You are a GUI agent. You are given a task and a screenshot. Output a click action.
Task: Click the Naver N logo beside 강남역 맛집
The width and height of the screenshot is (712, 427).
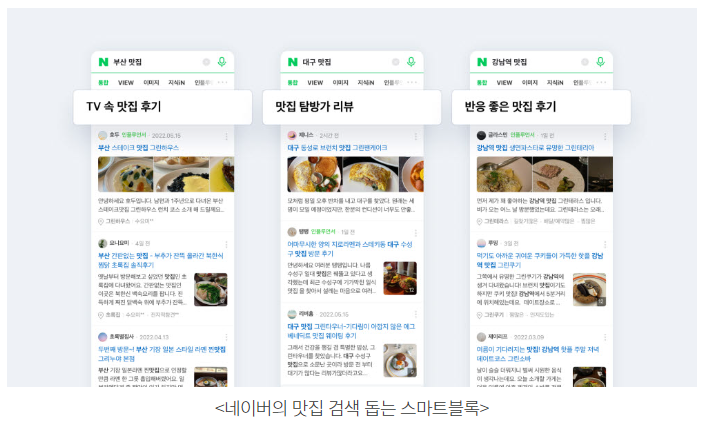click(482, 62)
